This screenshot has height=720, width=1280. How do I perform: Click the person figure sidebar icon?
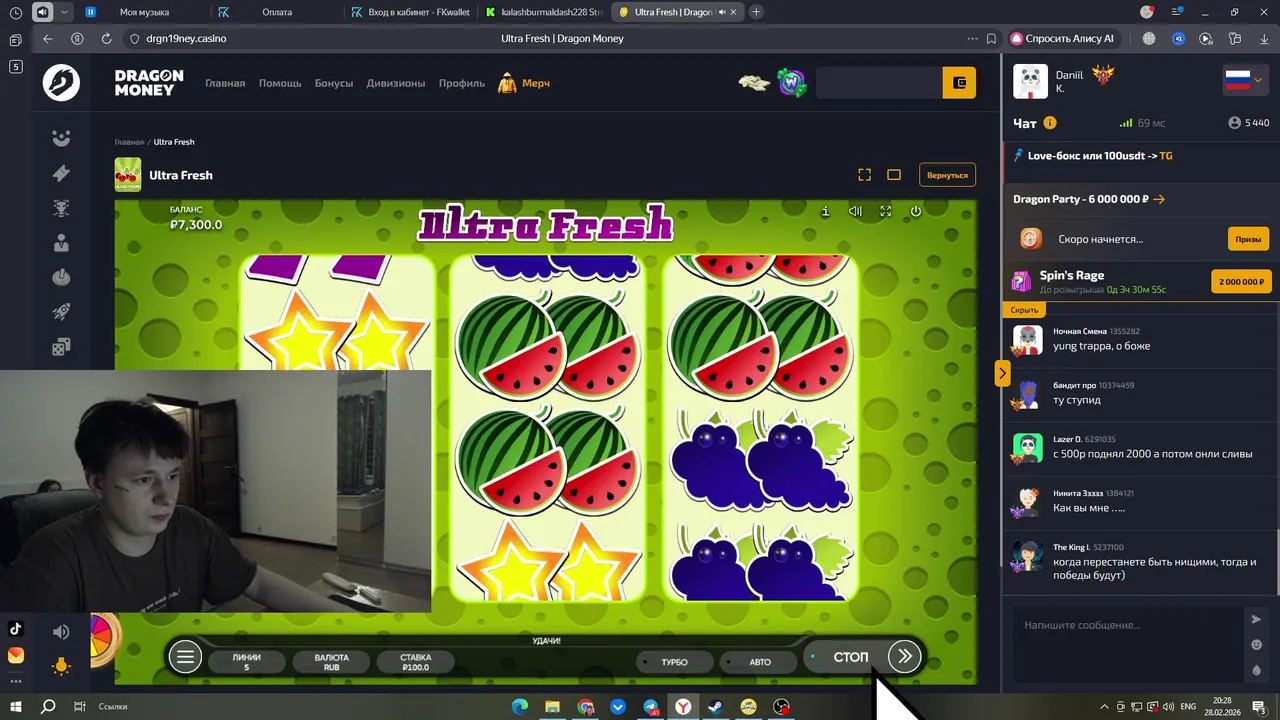pyautogui.click(x=61, y=243)
